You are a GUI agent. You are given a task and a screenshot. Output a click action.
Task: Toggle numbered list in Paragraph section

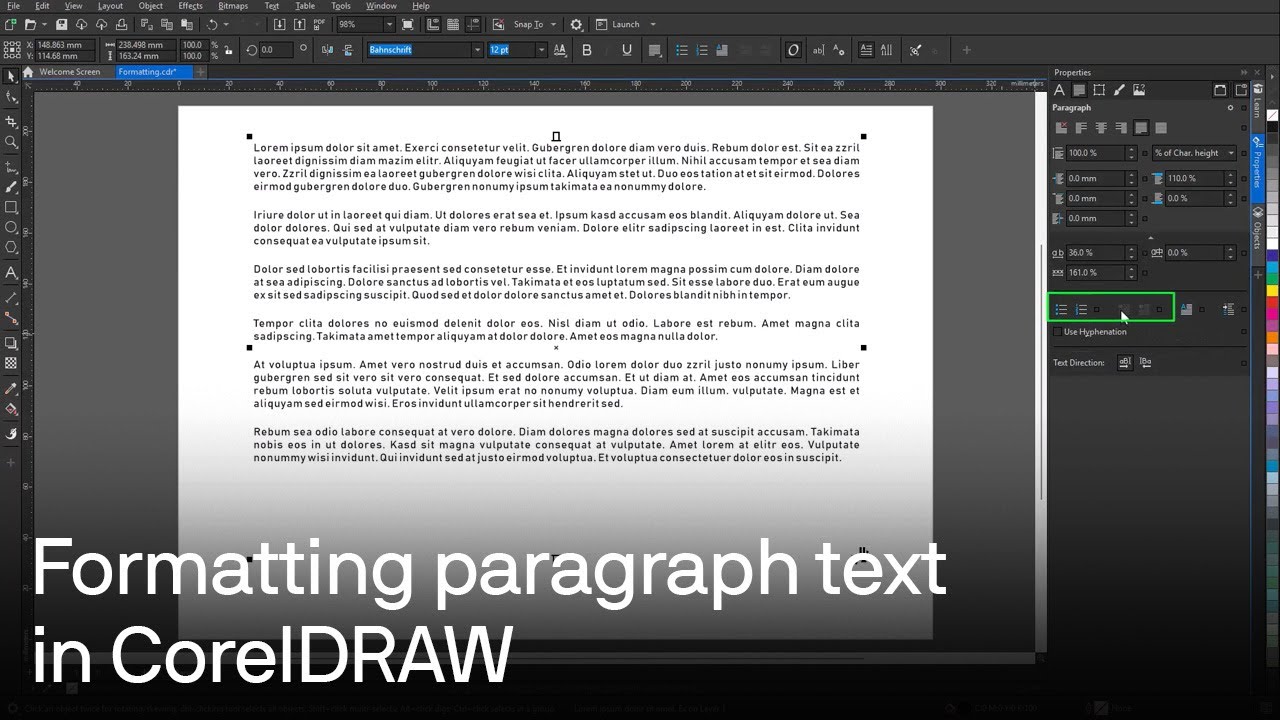pos(1081,310)
